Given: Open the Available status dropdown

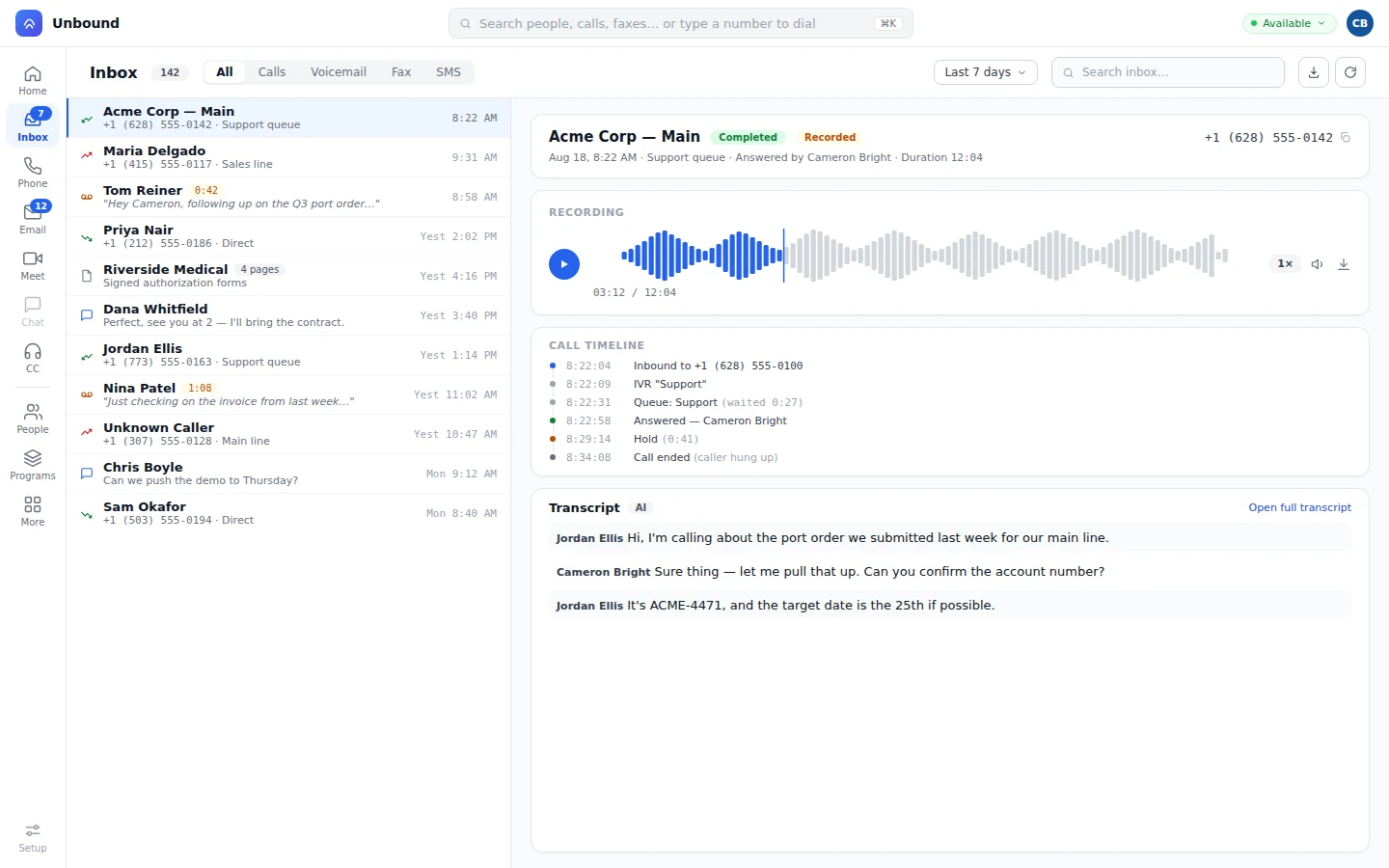Looking at the screenshot, I should pos(1289,23).
